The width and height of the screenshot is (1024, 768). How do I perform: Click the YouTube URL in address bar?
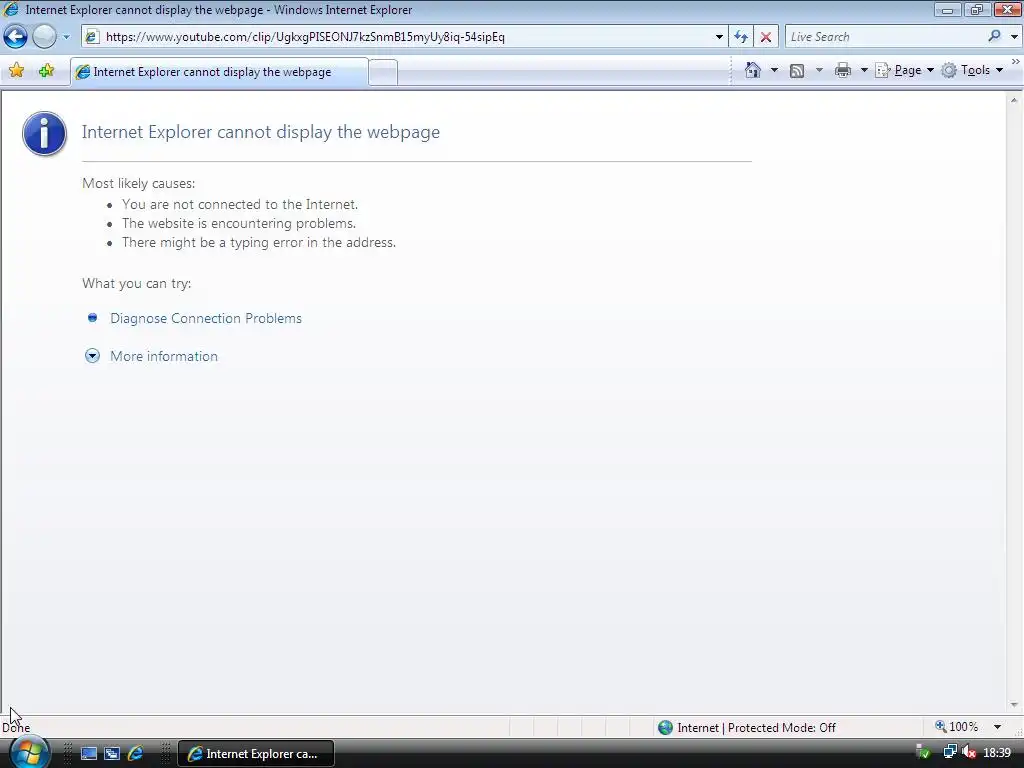305,37
